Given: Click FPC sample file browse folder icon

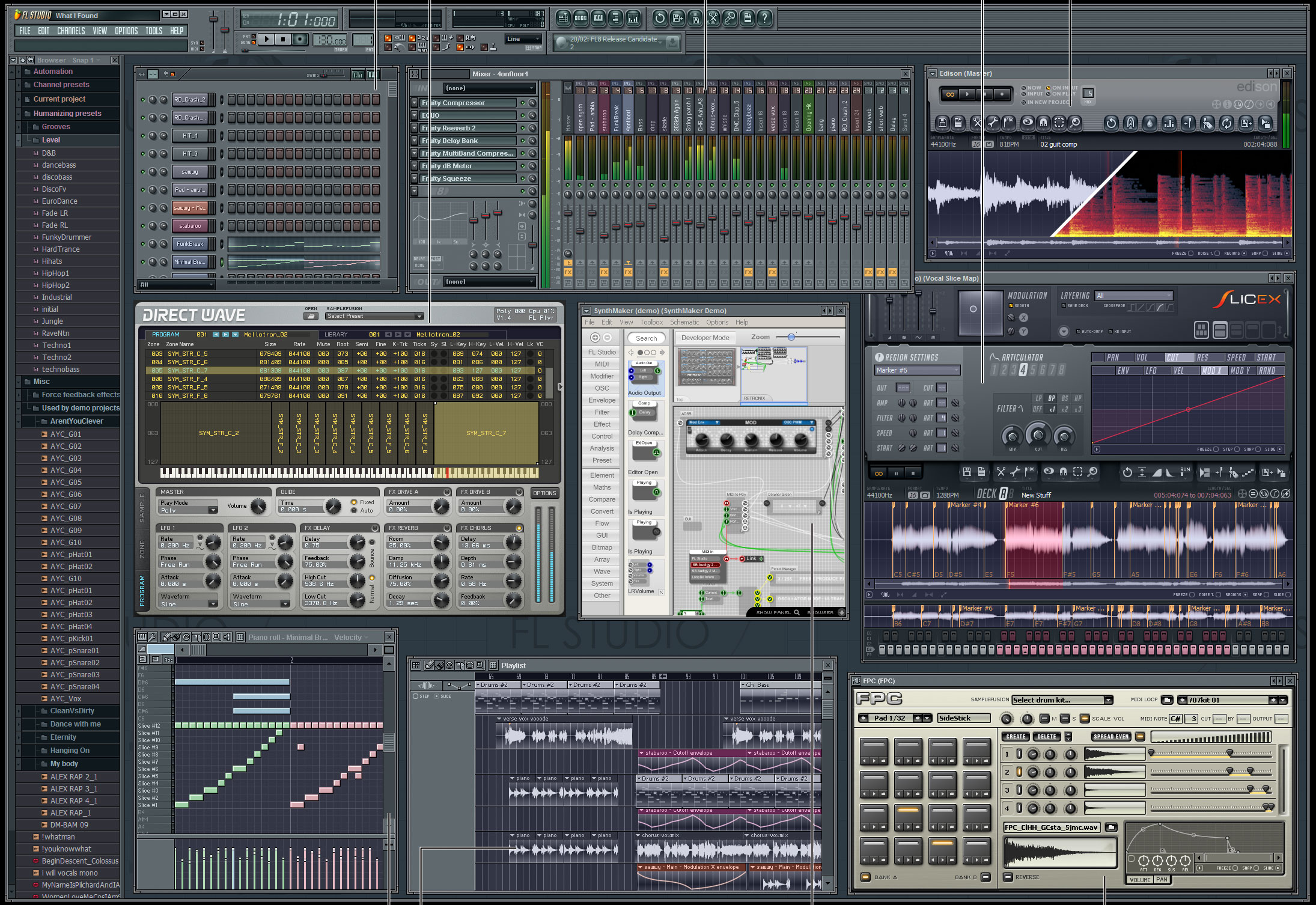Looking at the screenshot, I should (1111, 827).
